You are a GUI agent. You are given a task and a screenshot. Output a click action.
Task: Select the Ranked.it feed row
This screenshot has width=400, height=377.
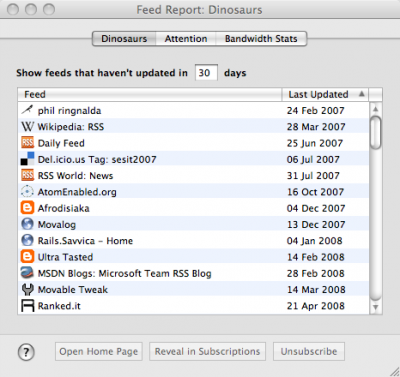[194, 306]
